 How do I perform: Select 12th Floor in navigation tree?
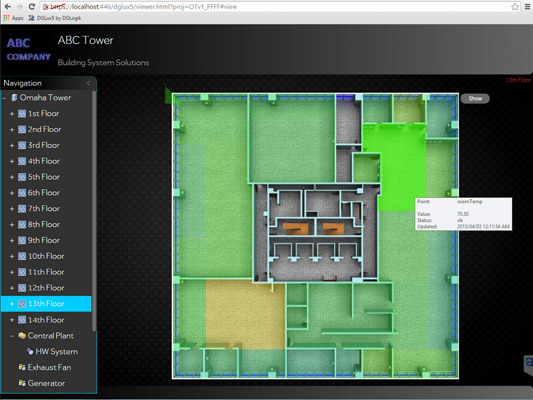[x=46, y=288]
